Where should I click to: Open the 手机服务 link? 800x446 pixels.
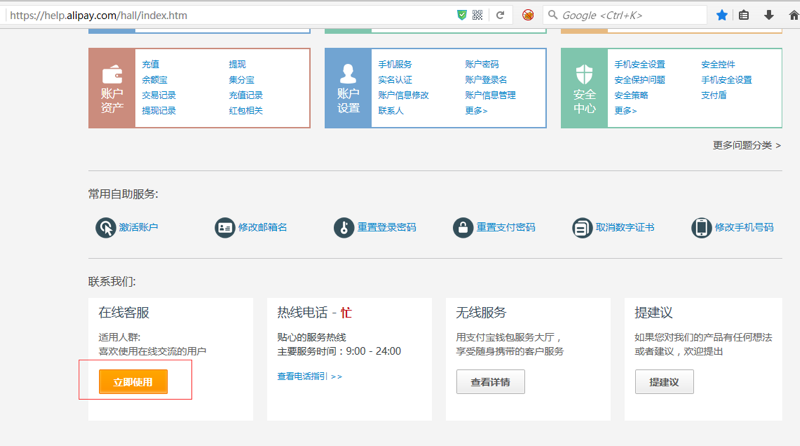pyautogui.click(x=395, y=64)
